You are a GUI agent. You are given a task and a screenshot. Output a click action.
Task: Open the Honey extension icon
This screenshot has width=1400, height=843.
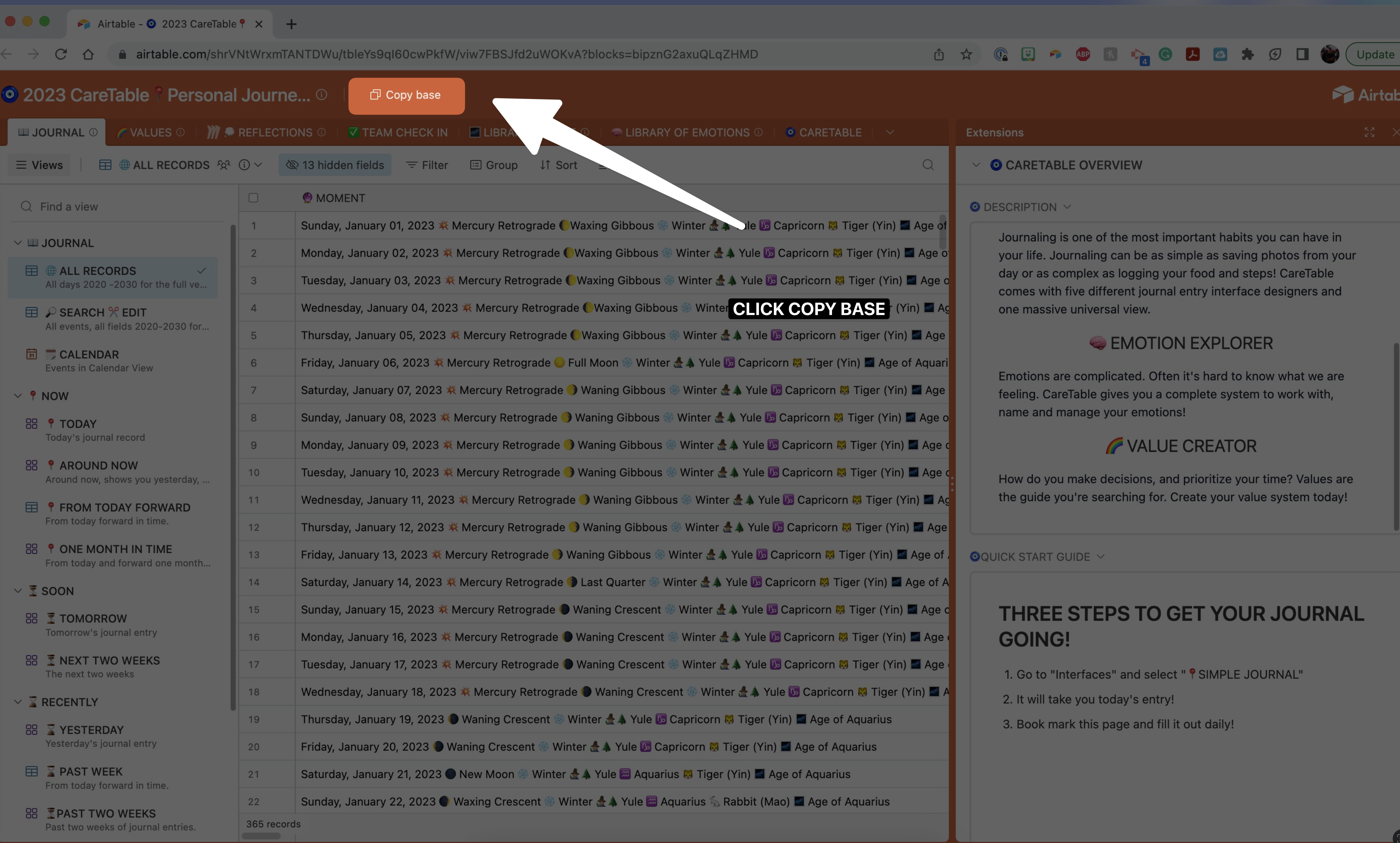point(1110,54)
